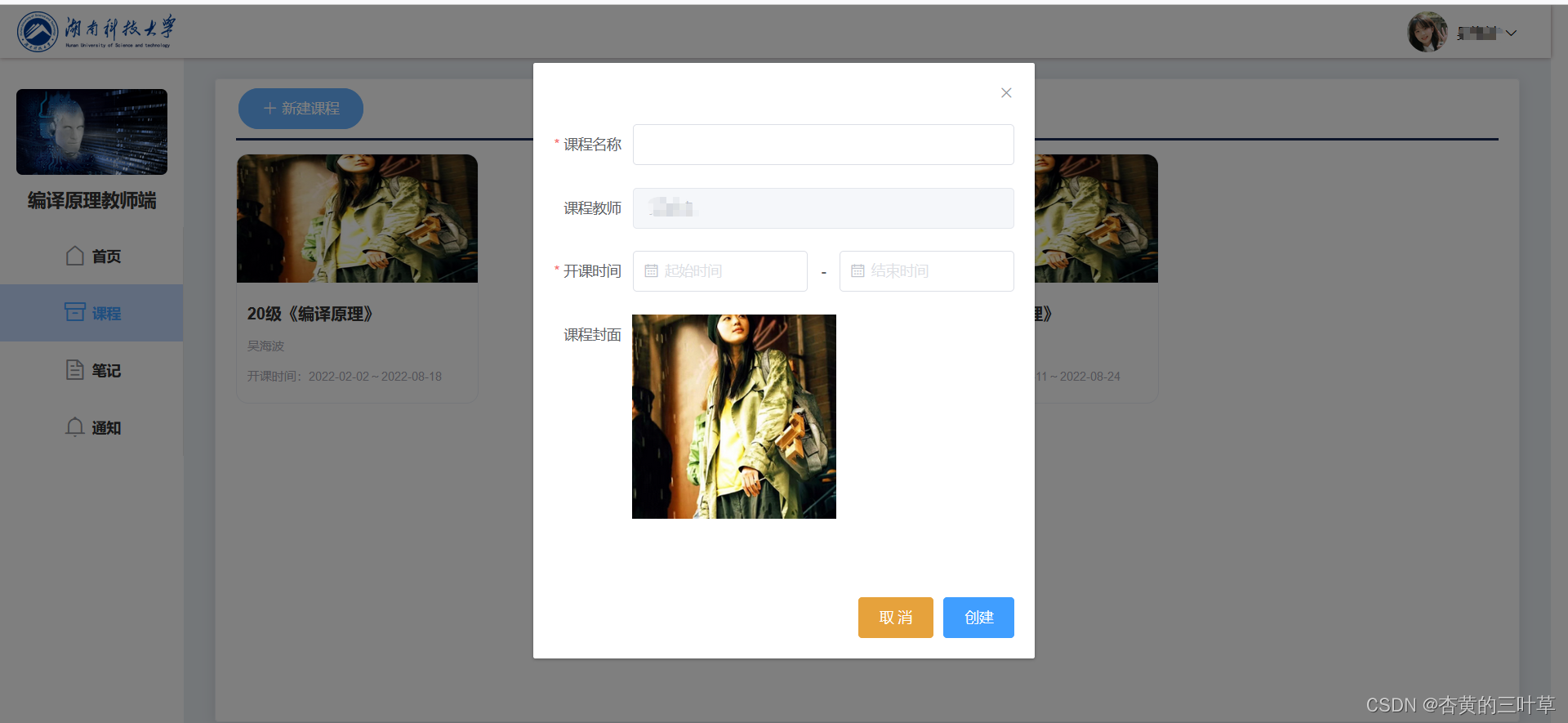Click the 课程名称 label

point(592,145)
